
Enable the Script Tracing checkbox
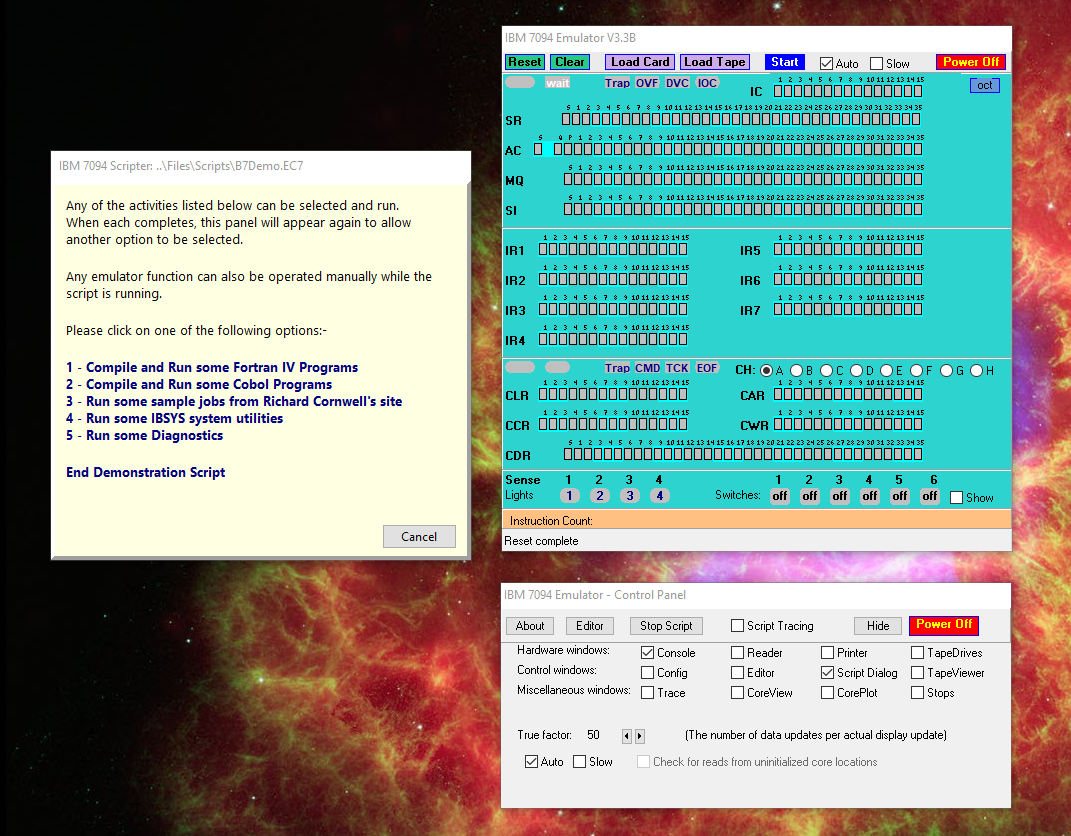tap(737, 626)
